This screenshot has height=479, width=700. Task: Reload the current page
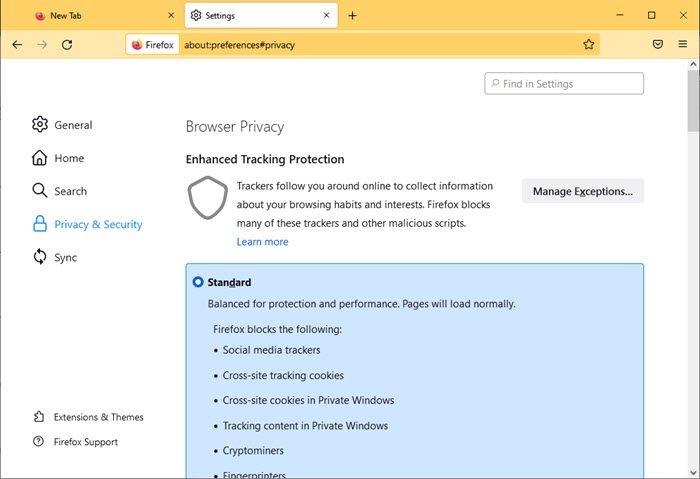point(67,44)
